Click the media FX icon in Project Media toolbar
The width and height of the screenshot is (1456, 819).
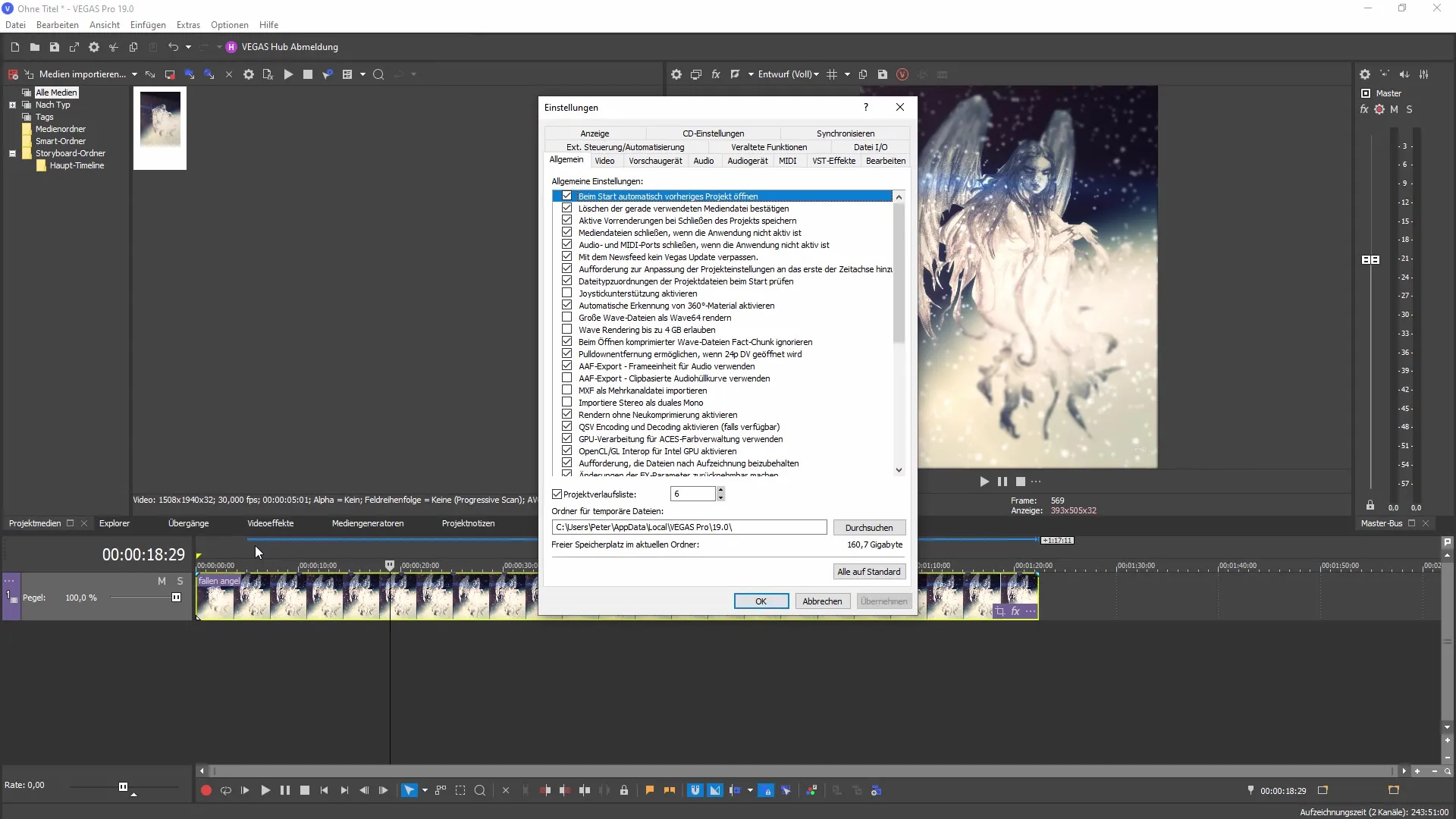[268, 74]
